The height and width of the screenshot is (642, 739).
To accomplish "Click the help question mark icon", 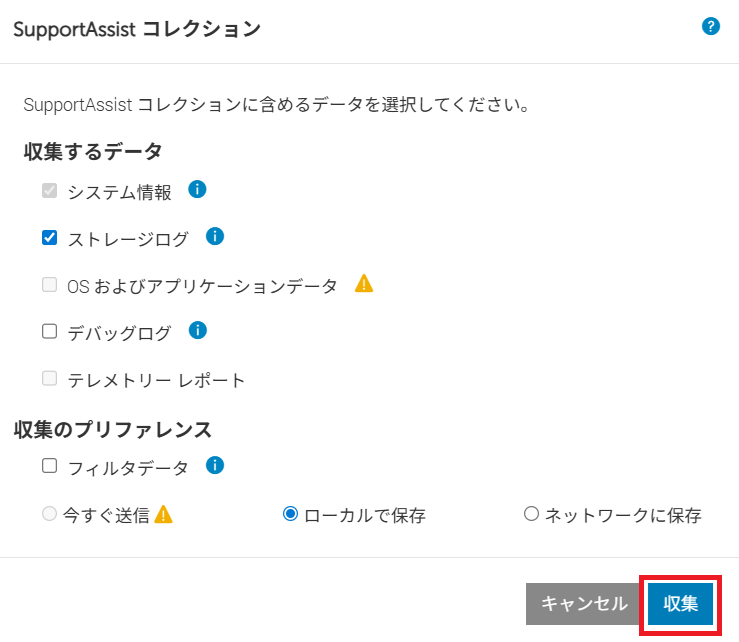I will tap(711, 27).
